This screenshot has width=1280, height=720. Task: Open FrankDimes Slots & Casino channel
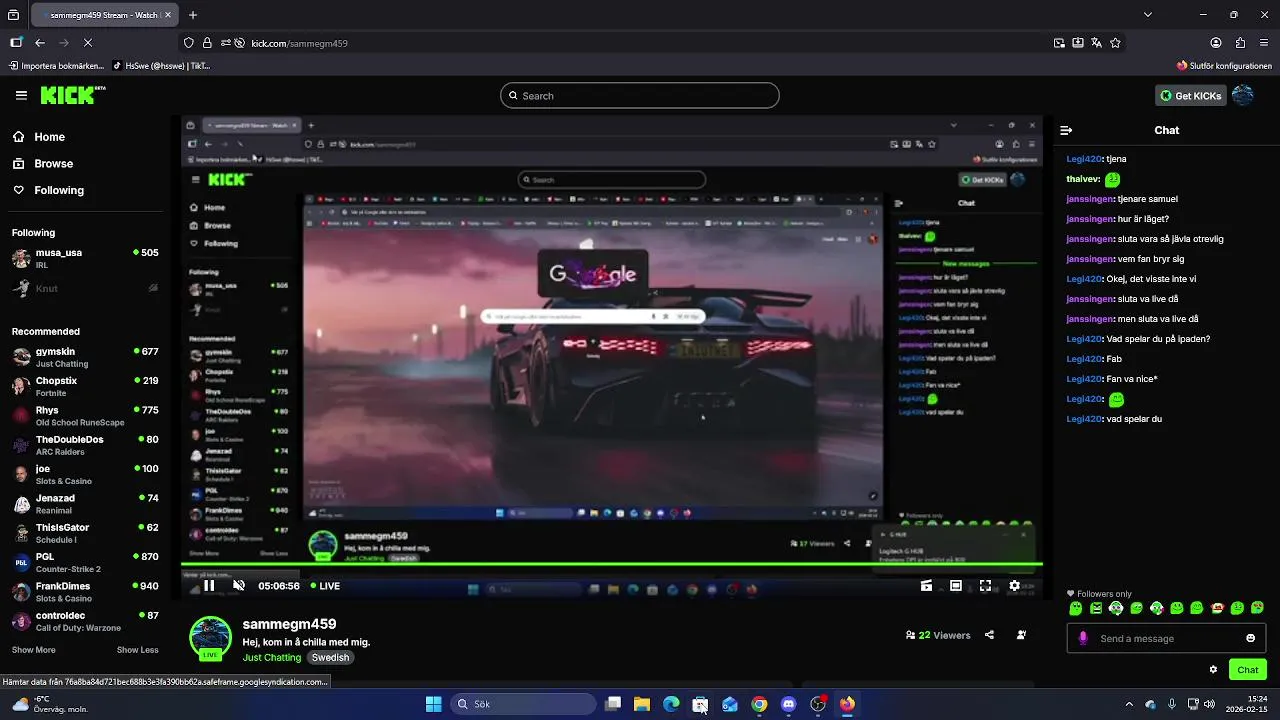click(85, 591)
